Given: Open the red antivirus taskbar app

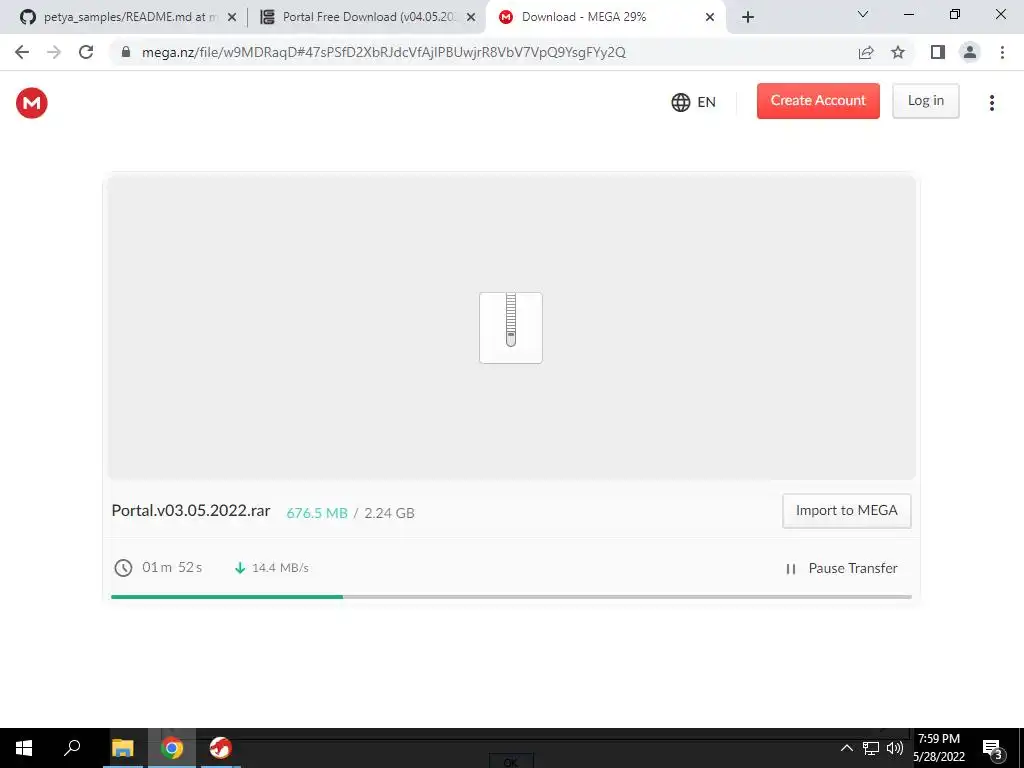Looking at the screenshot, I should (x=221, y=748).
